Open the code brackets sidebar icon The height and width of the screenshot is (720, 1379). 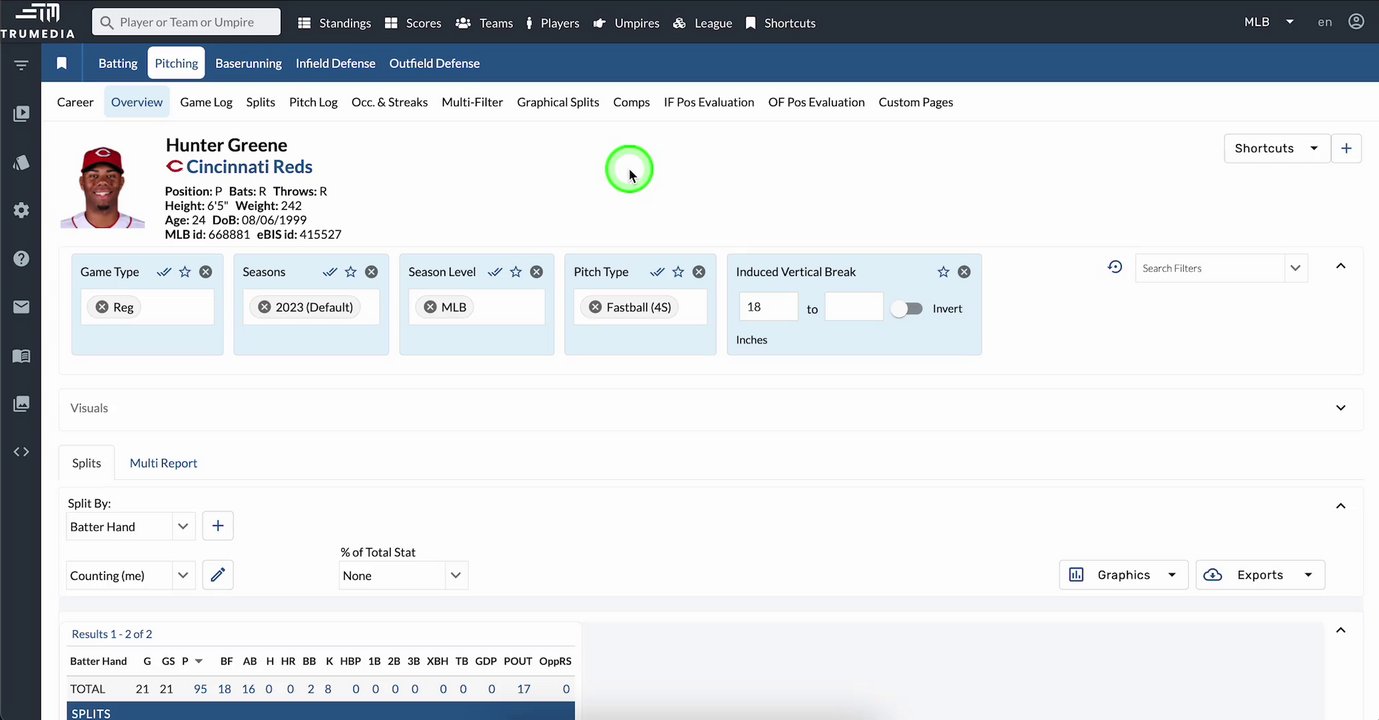coord(21,452)
